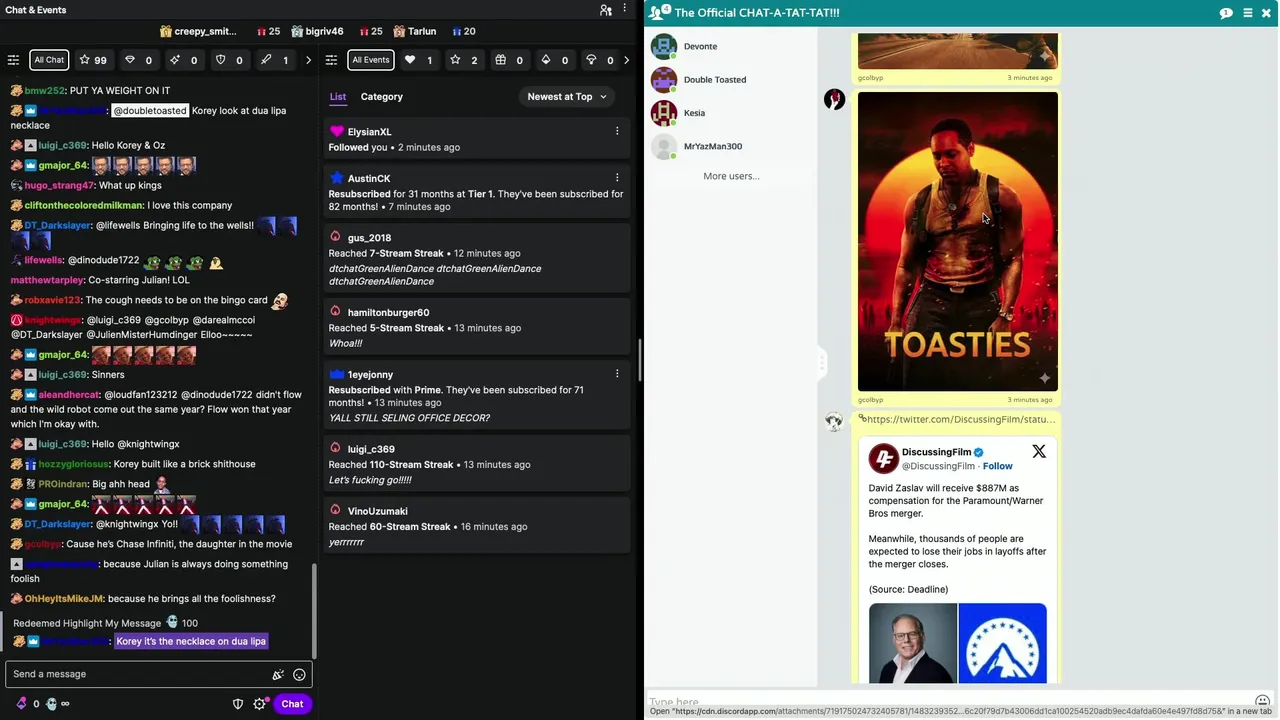Screen dimensions: 1280x720
Task: Open chat filter settings icon beside All Chat
Action: click(x=13, y=60)
